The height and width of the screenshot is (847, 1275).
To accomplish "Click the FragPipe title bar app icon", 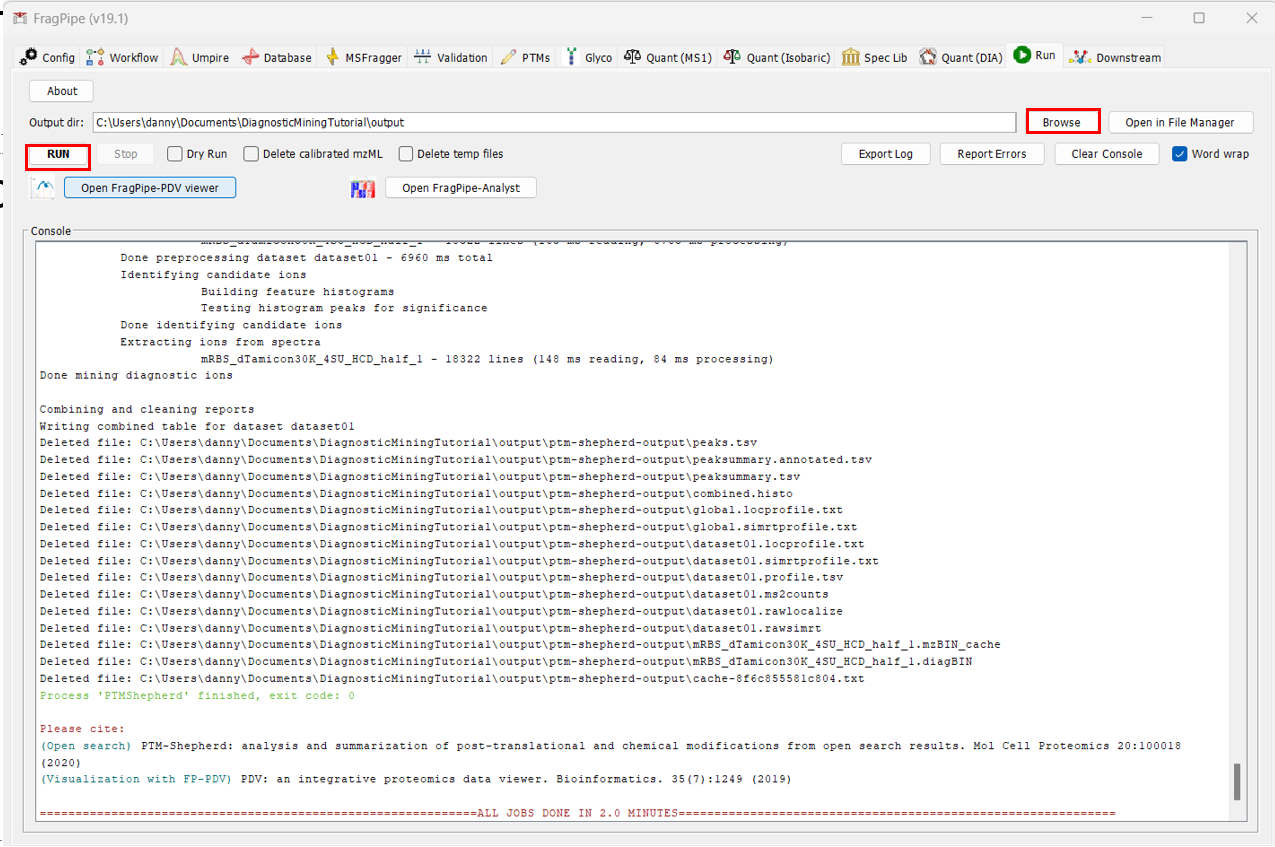I will (x=19, y=18).
